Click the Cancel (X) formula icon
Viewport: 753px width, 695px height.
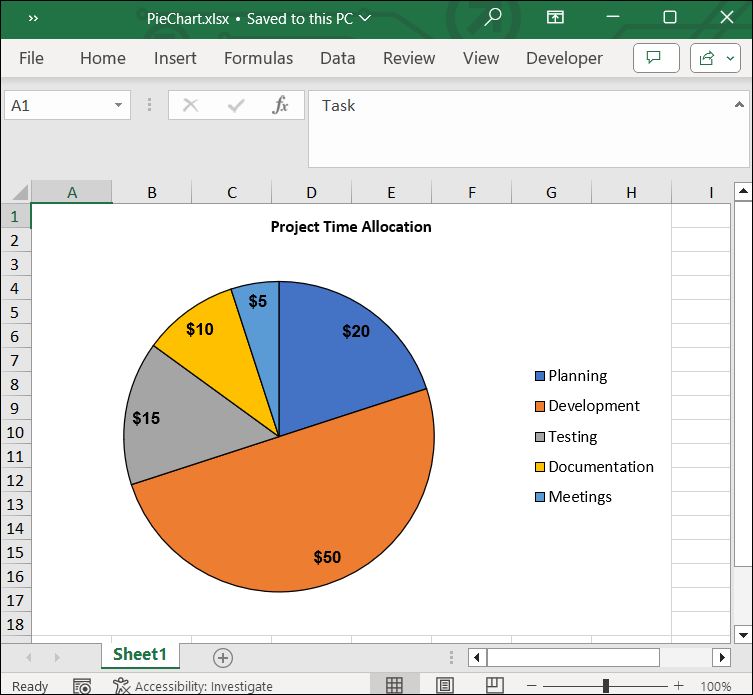pyautogui.click(x=191, y=105)
